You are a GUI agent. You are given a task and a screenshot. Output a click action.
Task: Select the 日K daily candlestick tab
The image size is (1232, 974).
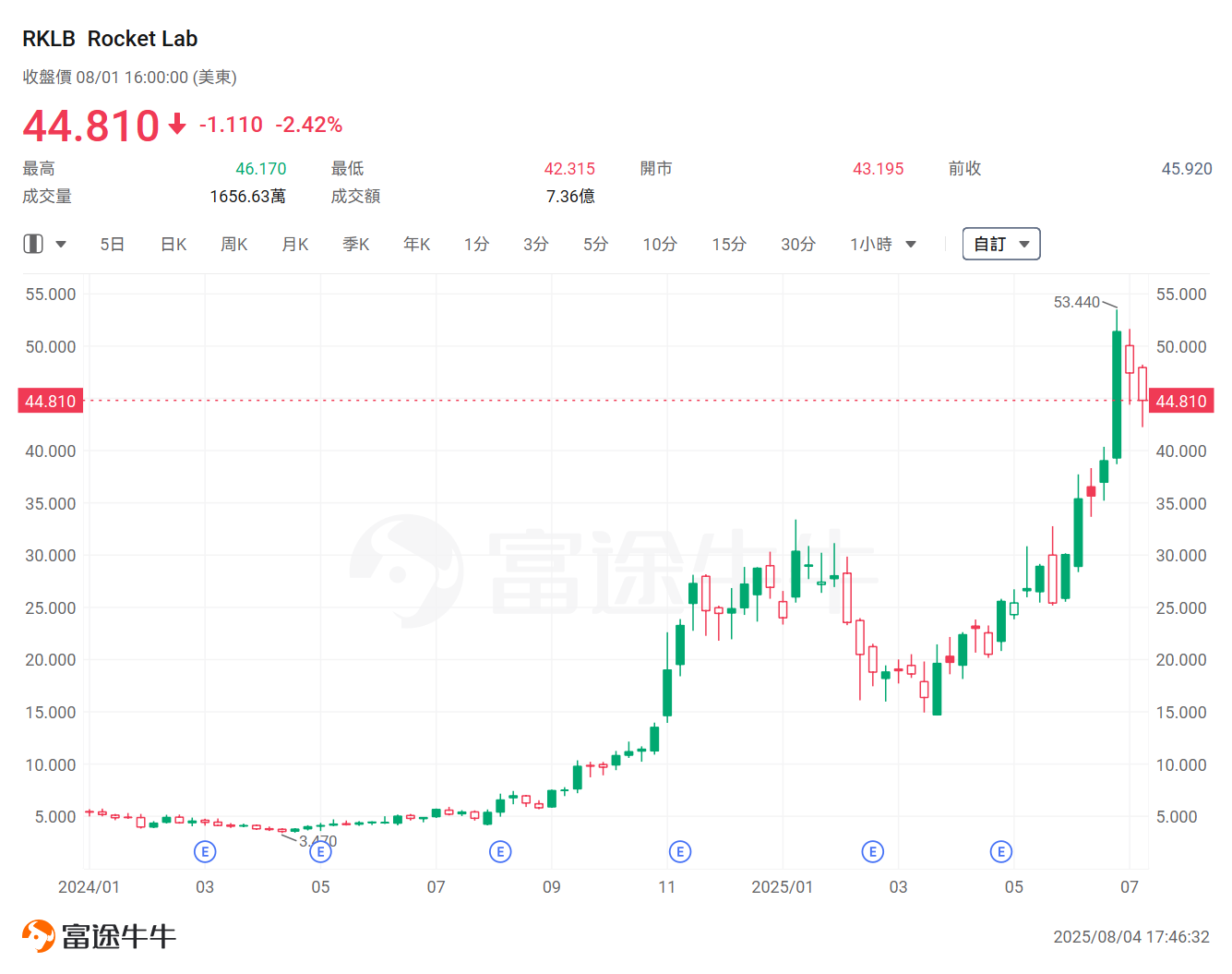173,245
